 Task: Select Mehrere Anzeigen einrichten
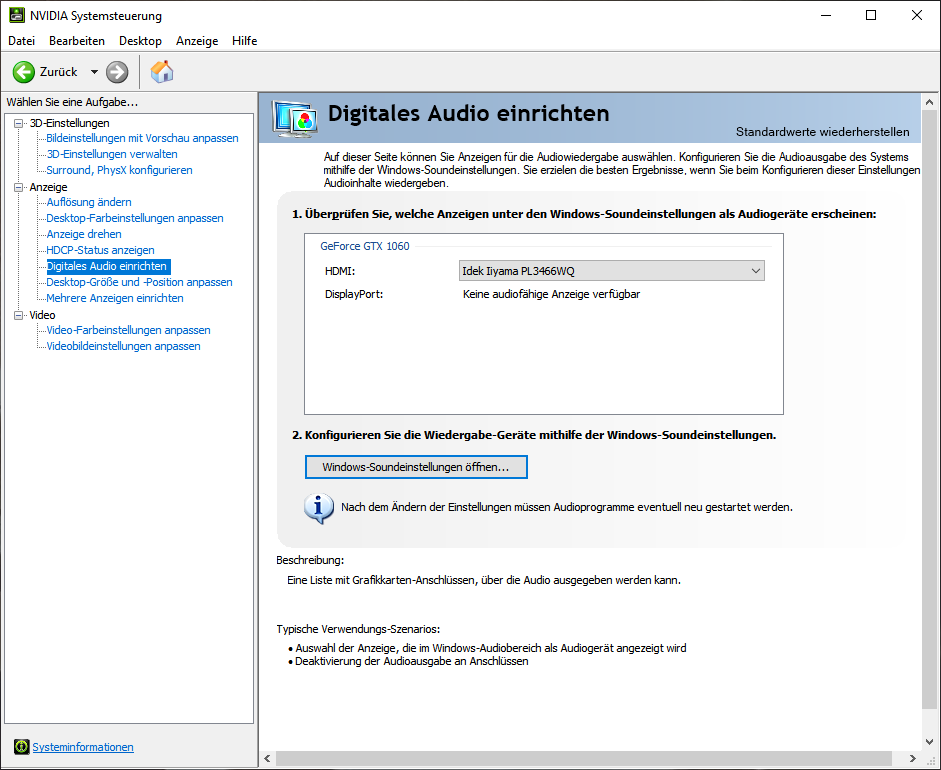point(115,298)
